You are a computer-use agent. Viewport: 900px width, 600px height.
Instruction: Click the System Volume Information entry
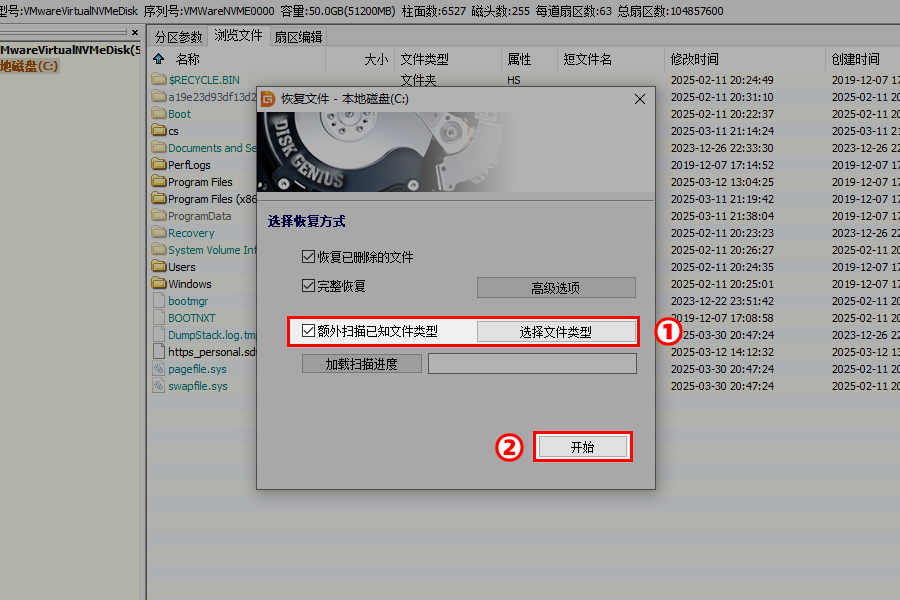pos(212,250)
